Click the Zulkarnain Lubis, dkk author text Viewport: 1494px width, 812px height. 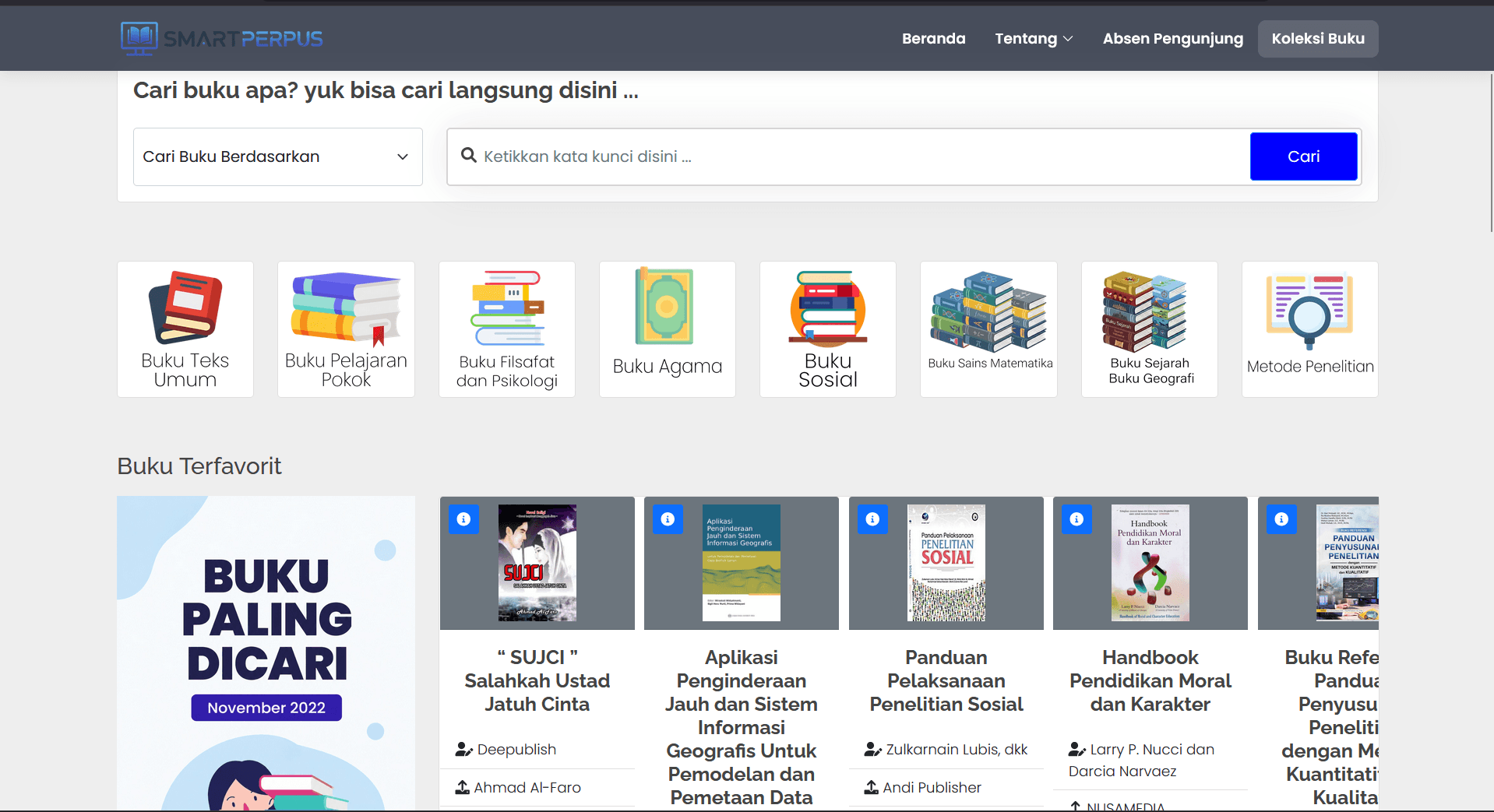click(957, 750)
